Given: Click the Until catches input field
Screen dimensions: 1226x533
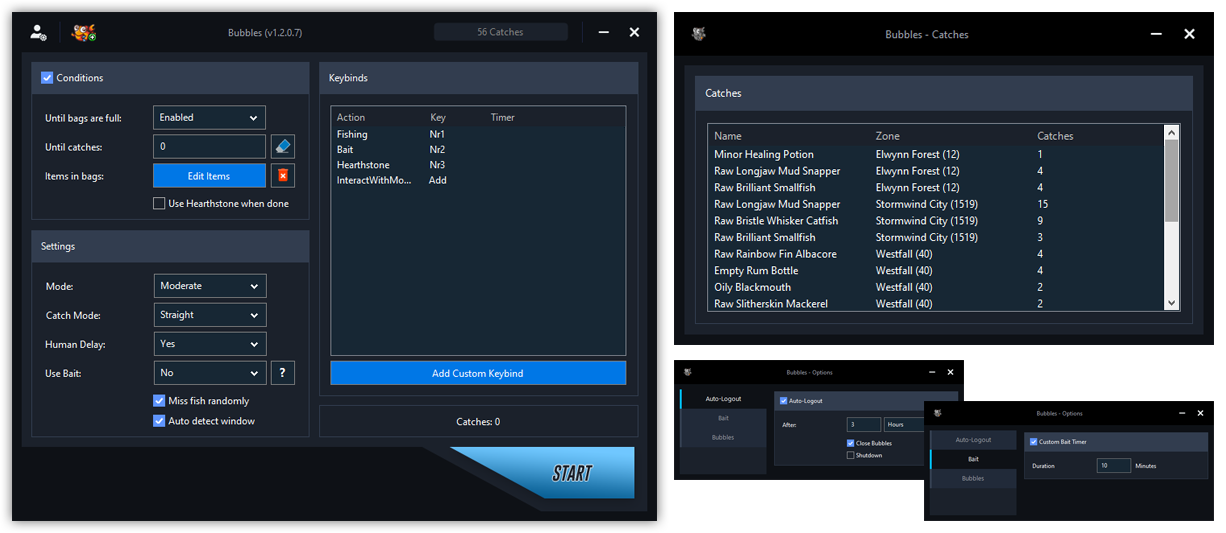Looking at the screenshot, I should tap(209, 147).
